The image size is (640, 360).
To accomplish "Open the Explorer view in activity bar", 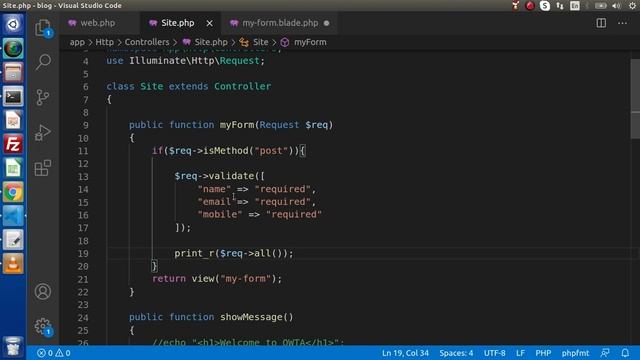I will (x=43, y=28).
